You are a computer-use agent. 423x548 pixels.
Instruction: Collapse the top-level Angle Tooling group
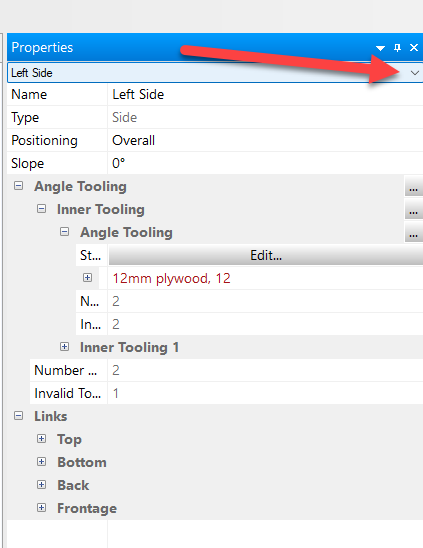point(19,186)
